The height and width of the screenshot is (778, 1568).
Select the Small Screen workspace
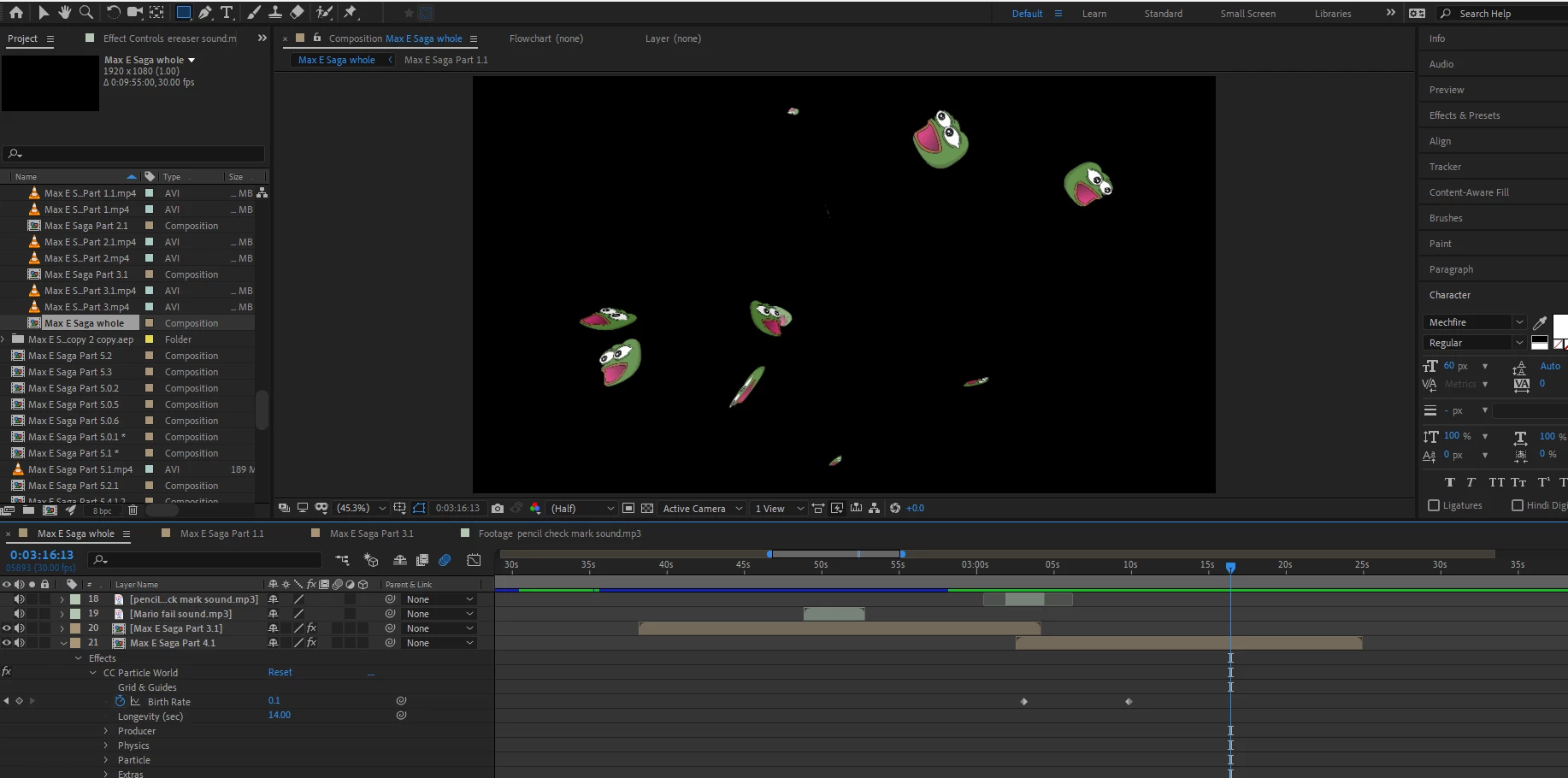[1247, 14]
